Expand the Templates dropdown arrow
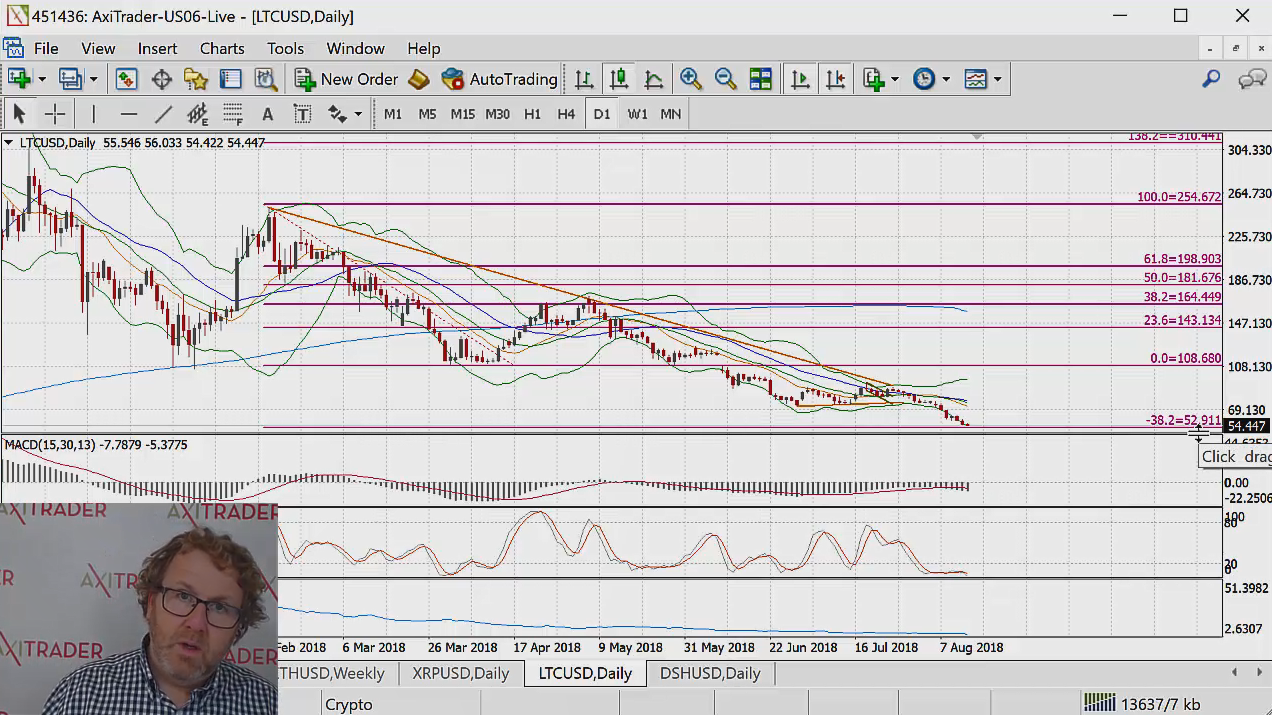 coord(997,79)
